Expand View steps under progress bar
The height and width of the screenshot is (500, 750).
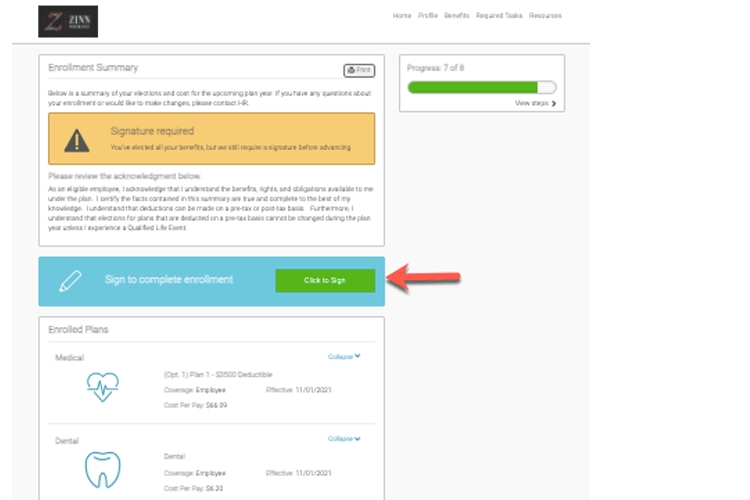535,103
